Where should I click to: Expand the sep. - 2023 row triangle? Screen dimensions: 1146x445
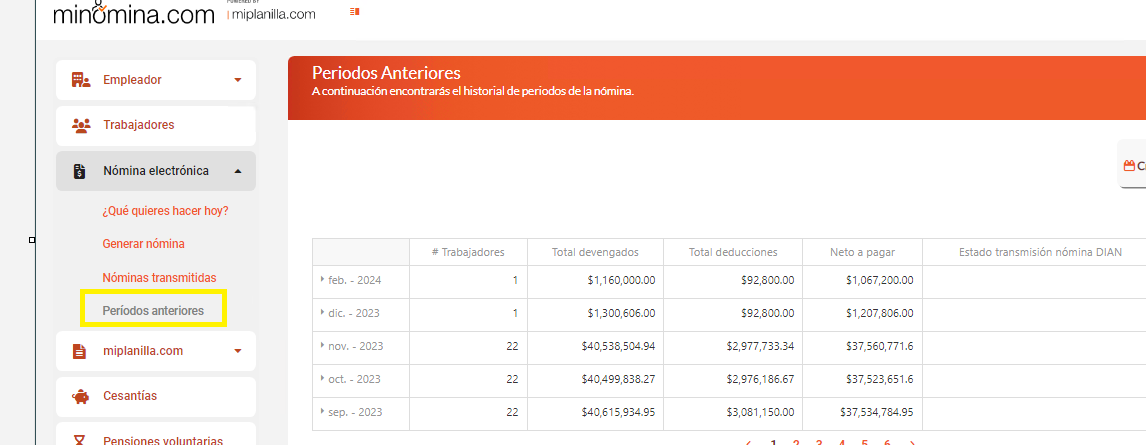(x=322, y=411)
